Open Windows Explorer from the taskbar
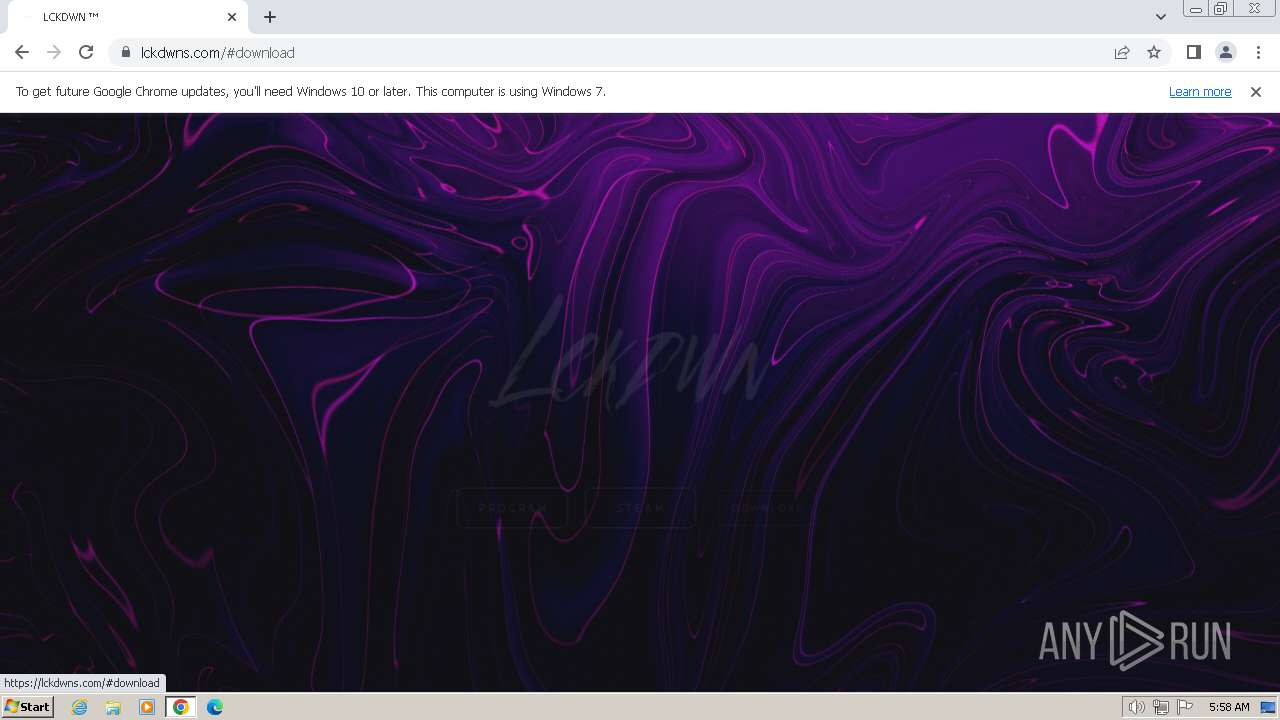Viewport: 1280px width, 720px height. (x=113, y=707)
